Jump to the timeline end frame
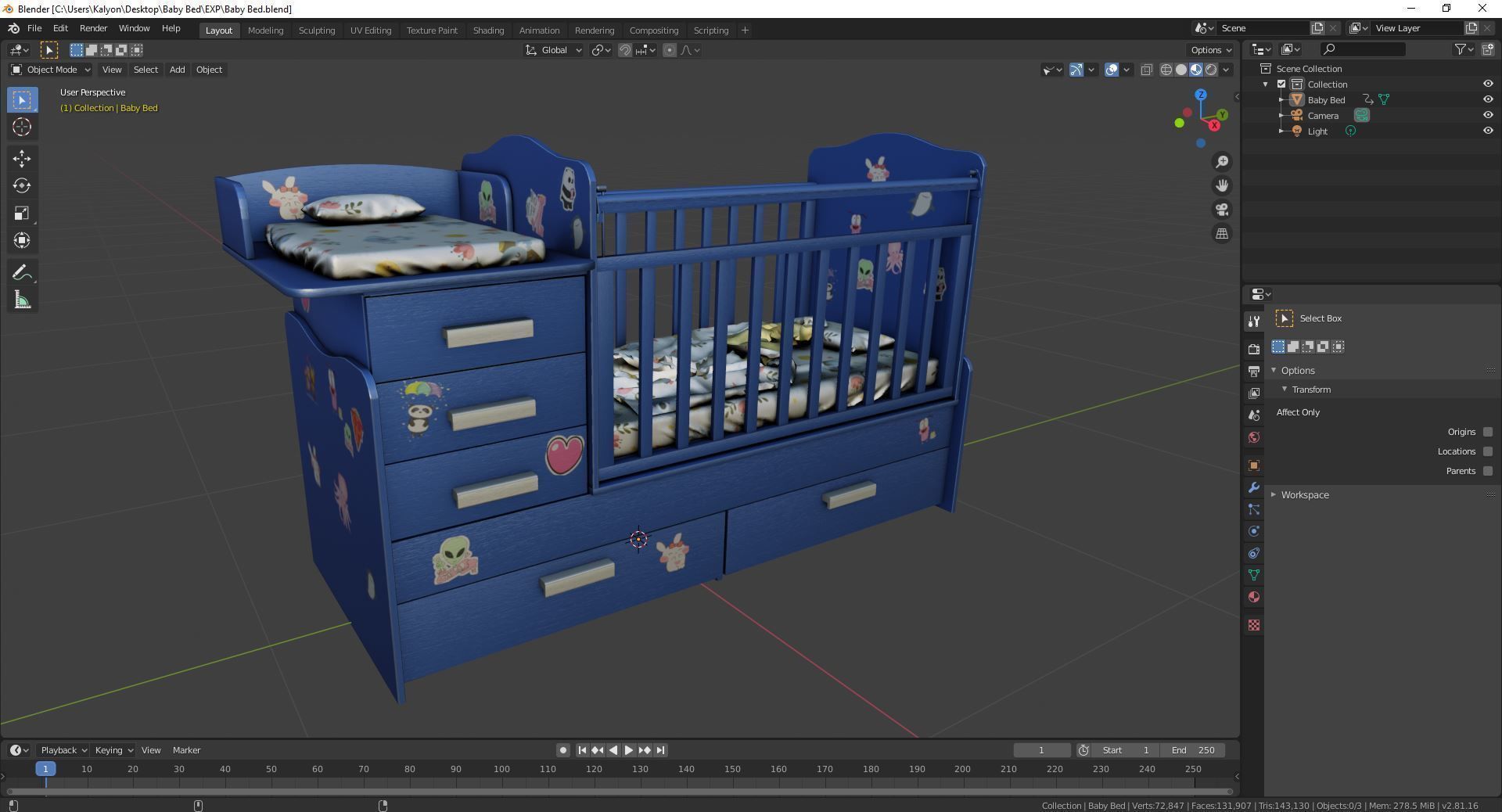 (x=660, y=750)
